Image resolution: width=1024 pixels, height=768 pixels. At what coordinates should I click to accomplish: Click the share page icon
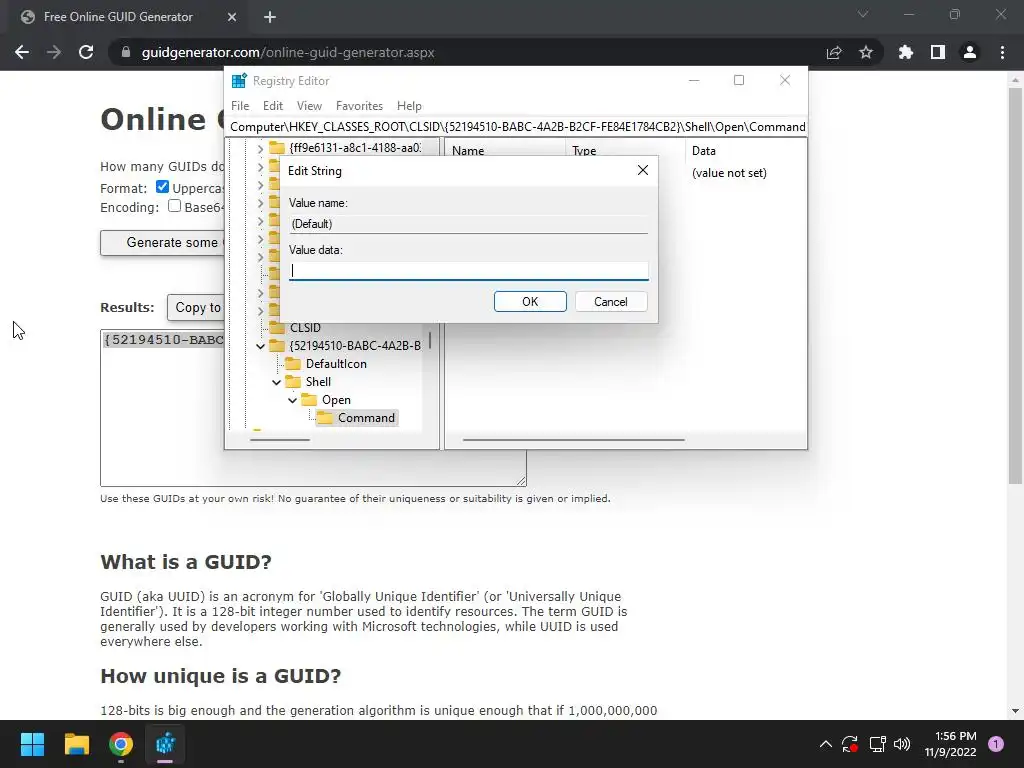(x=834, y=52)
